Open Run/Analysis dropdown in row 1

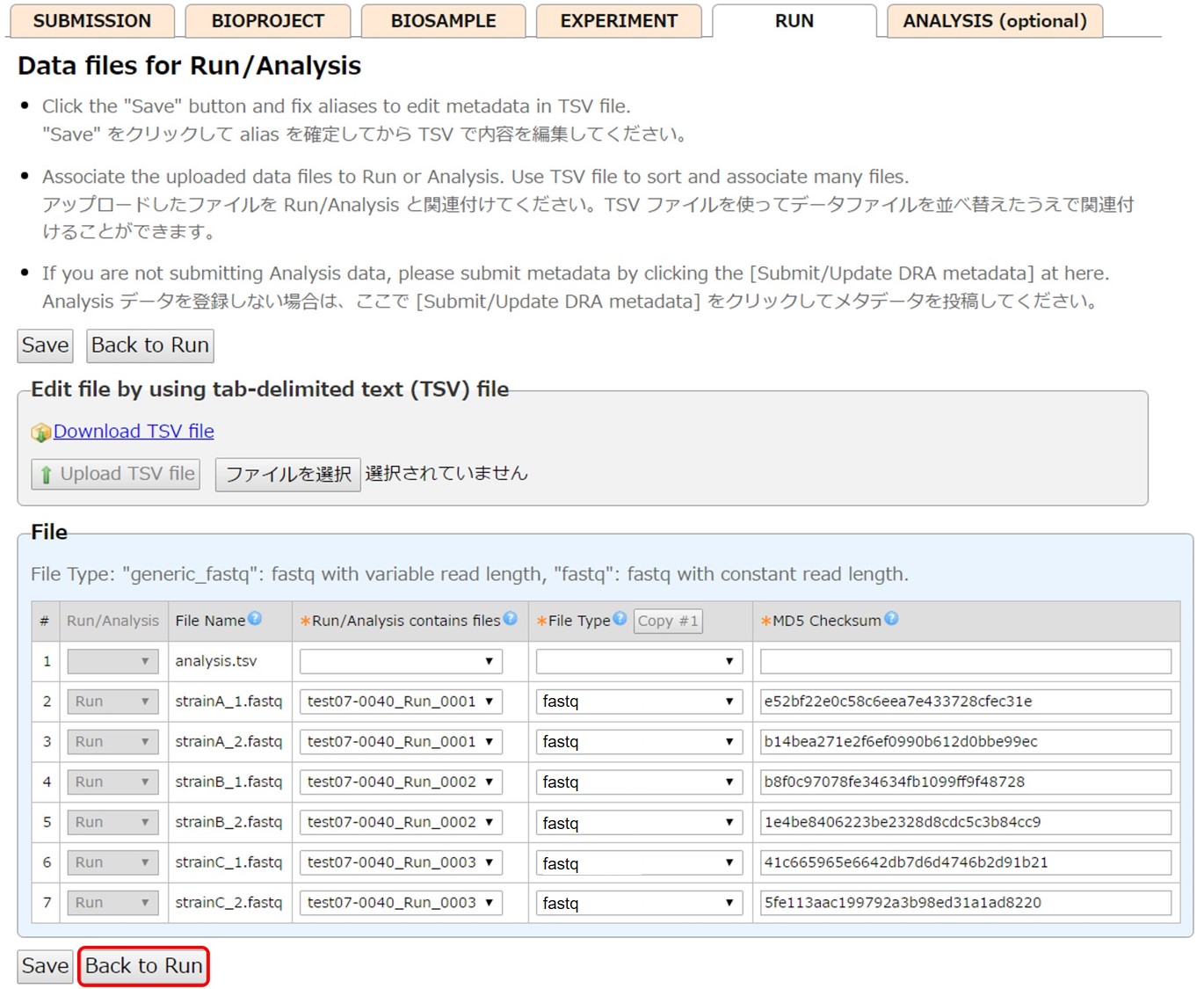(112, 661)
